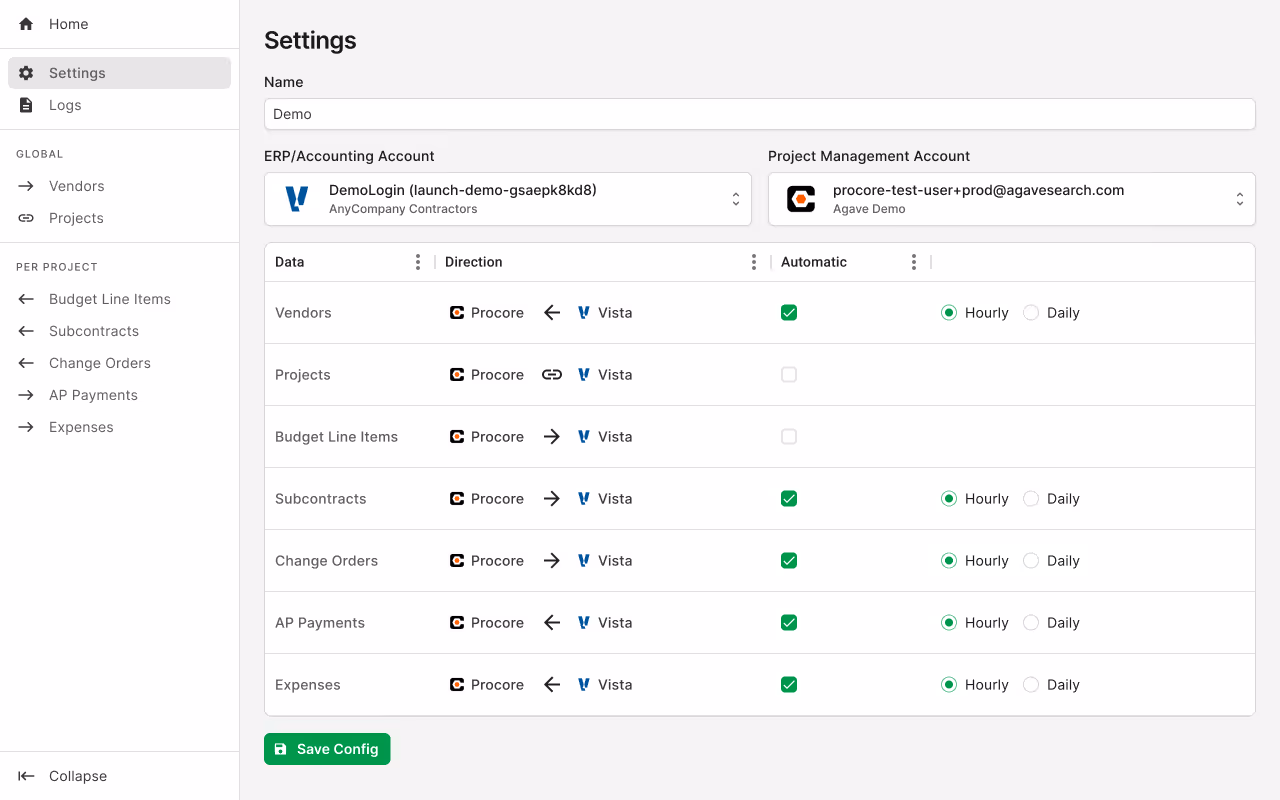Select Daily for Vendors row

(1031, 313)
